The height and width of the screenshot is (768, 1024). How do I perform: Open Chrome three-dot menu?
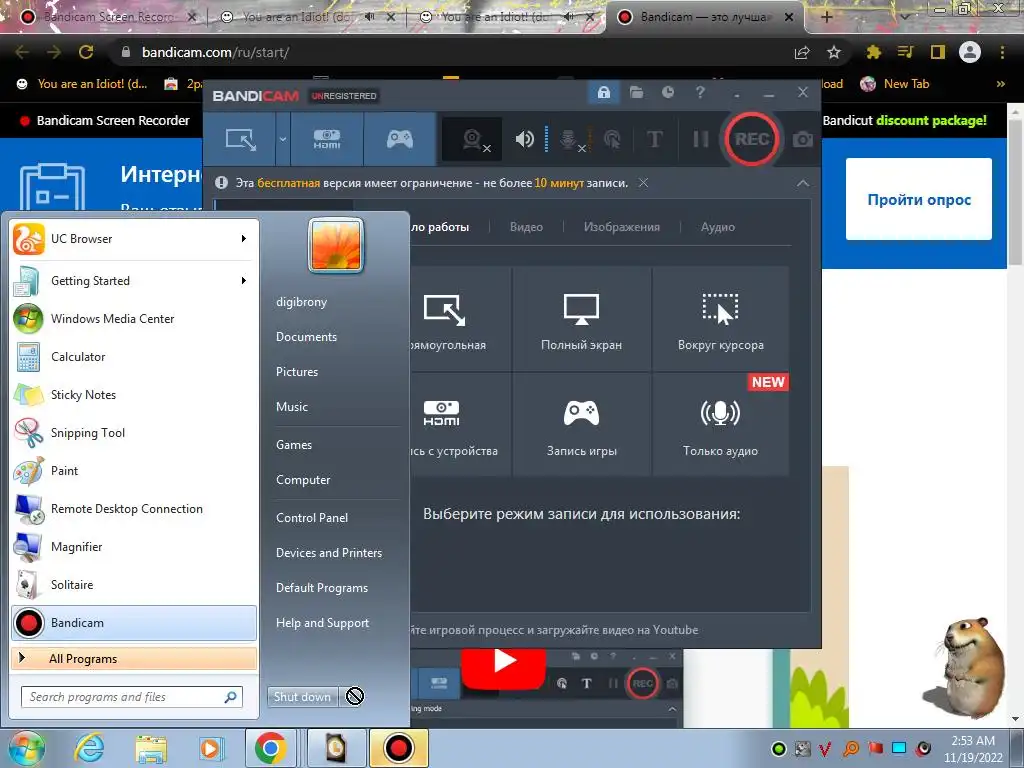tap(1002, 52)
